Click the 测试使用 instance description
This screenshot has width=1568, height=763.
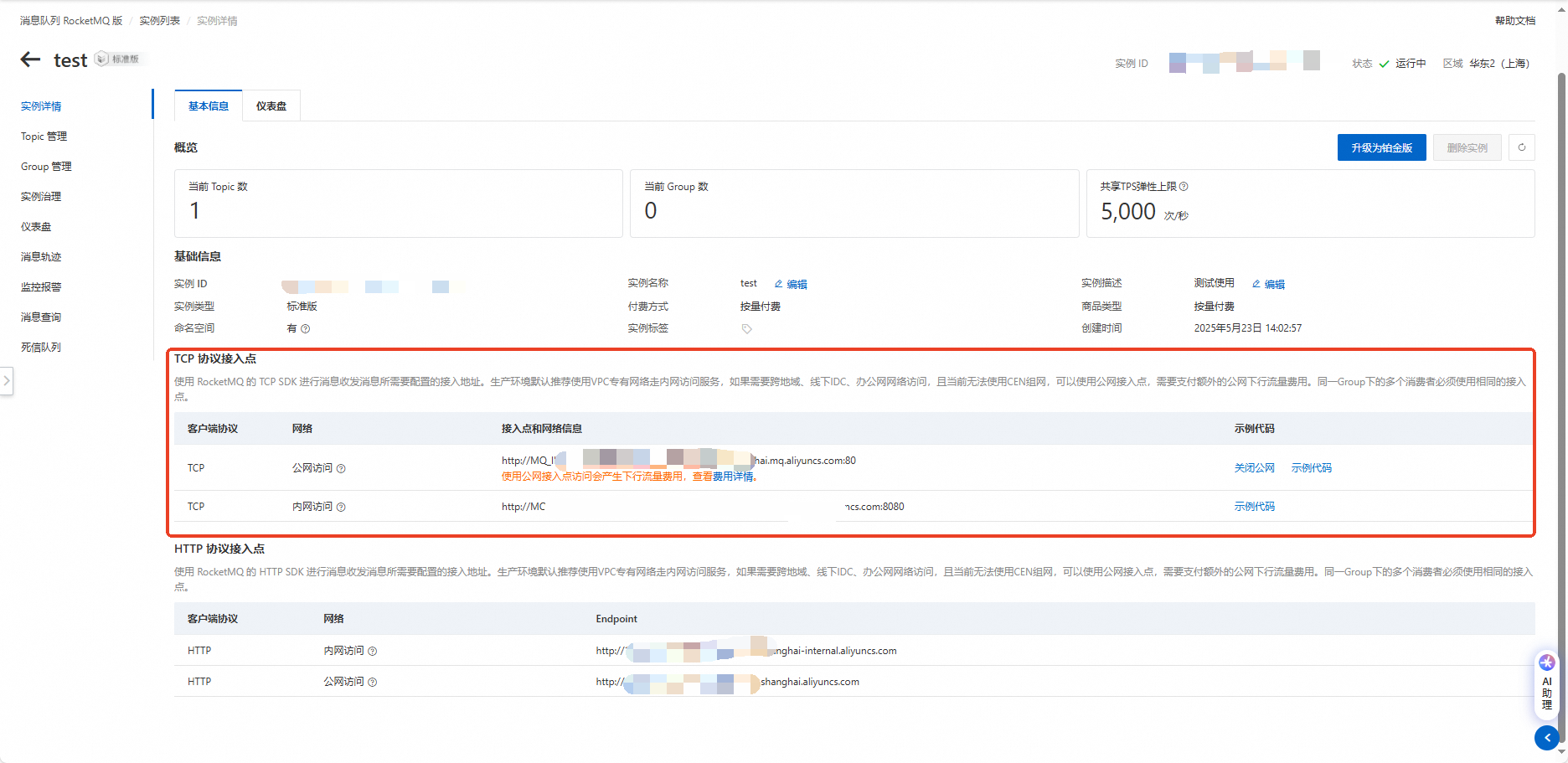(1214, 283)
